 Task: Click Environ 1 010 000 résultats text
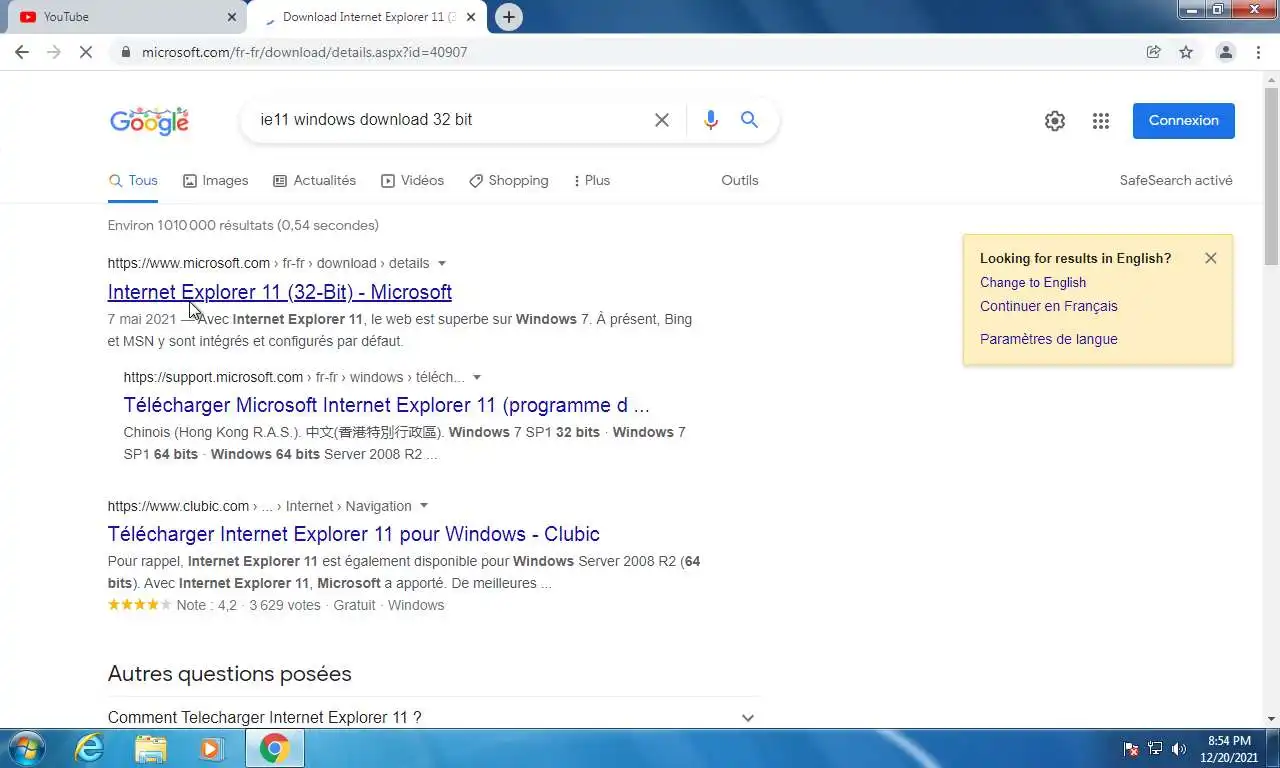(243, 226)
